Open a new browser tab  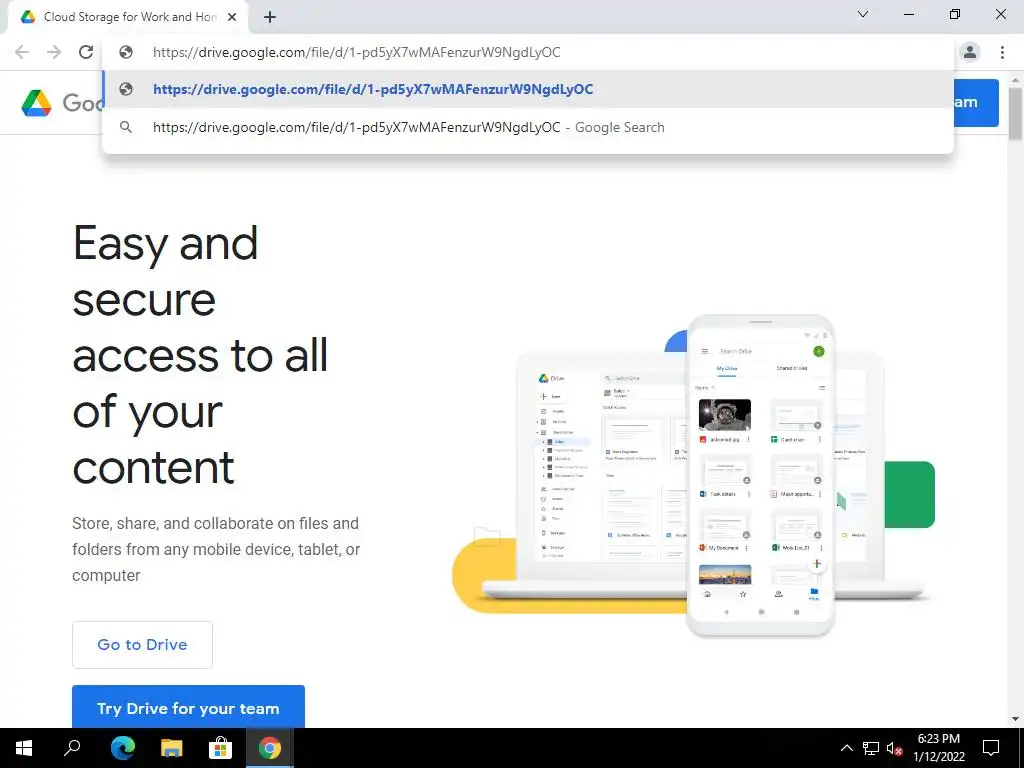270,17
